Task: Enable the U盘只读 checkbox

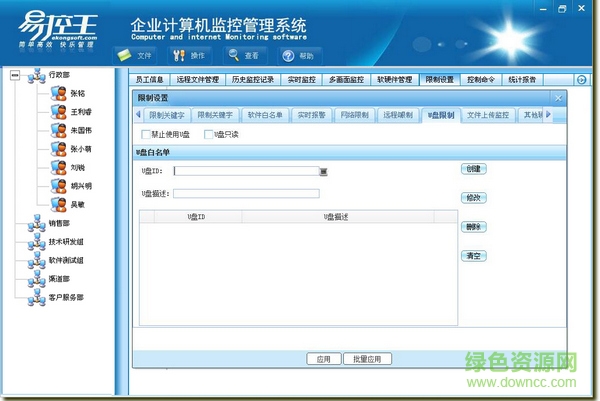Action: (x=209, y=134)
